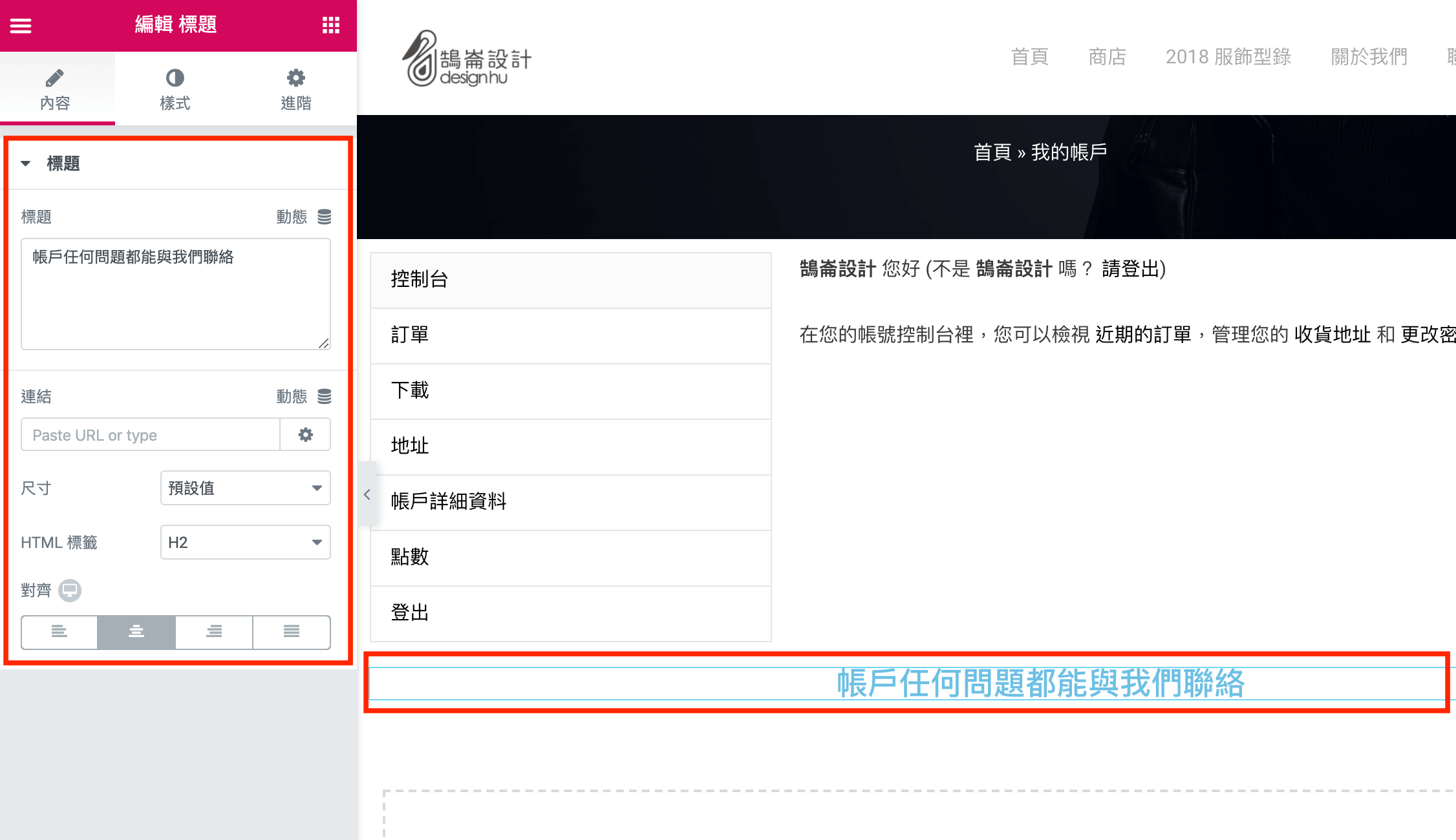Image resolution: width=1456 pixels, height=840 pixels.
Task: Open the HTML 標籤 dropdown
Action: (245, 542)
